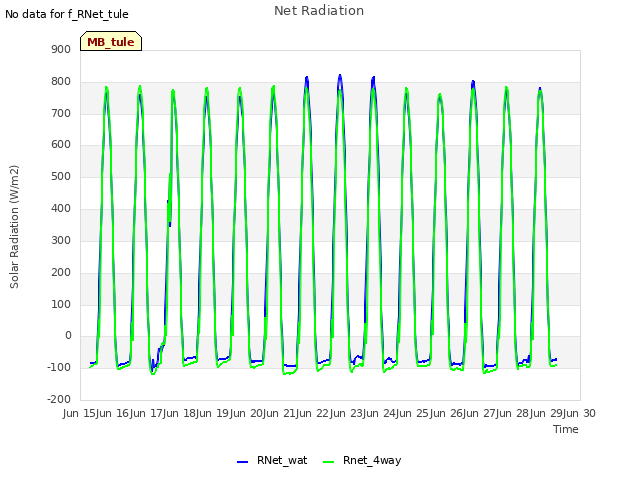Click the 700 y-axis tick label
This screenshot has height=480, width=640.
click(x=61, y=113)
